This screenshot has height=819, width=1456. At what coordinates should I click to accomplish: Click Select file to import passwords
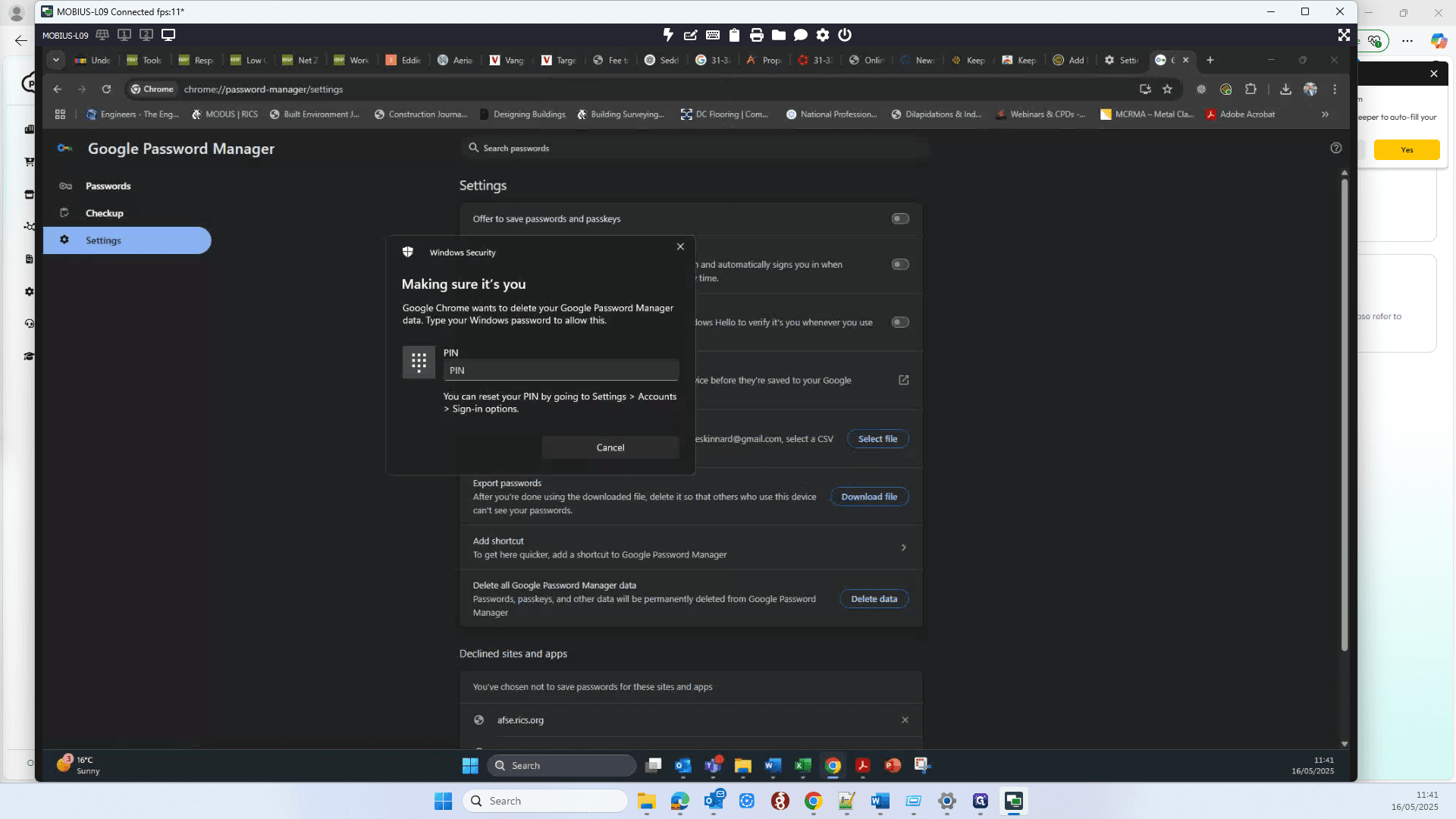point(877,439)
